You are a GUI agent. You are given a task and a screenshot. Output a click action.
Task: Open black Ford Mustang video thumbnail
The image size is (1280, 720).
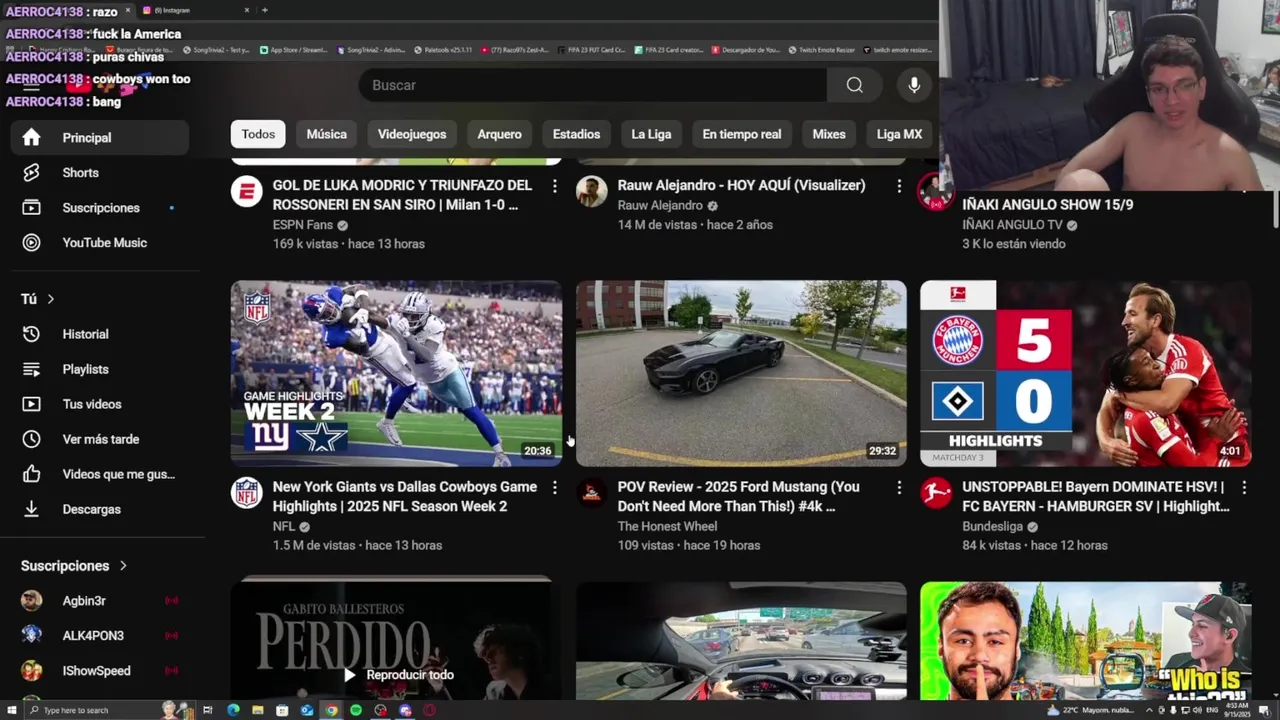741,373
